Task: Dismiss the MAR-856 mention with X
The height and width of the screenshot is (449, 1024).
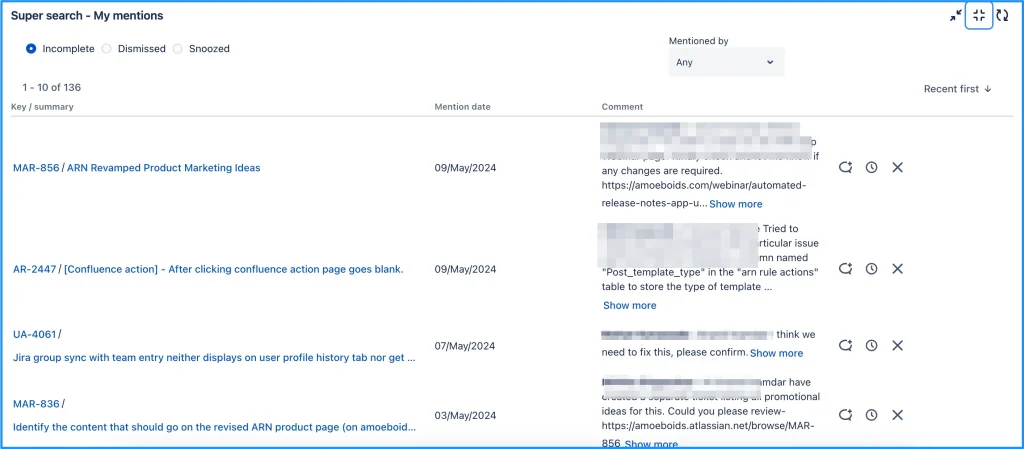Action: pos(897,167)
